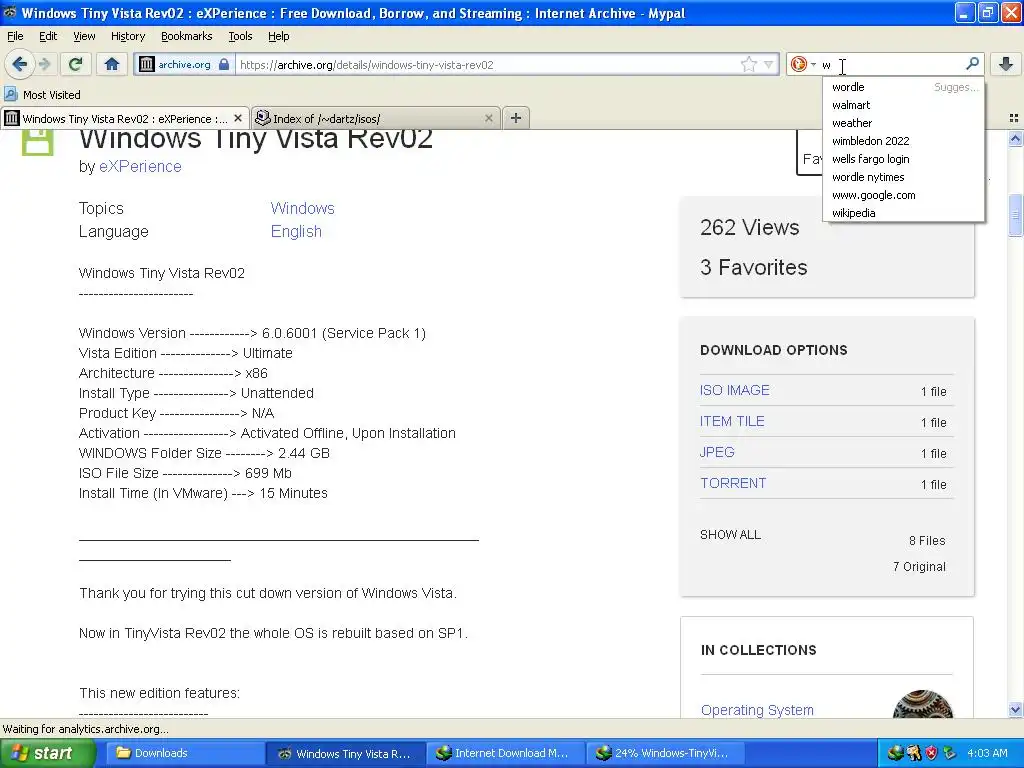1024x768 pixels.
Task: Click the address bar URL field
Action: click(488, 64)
